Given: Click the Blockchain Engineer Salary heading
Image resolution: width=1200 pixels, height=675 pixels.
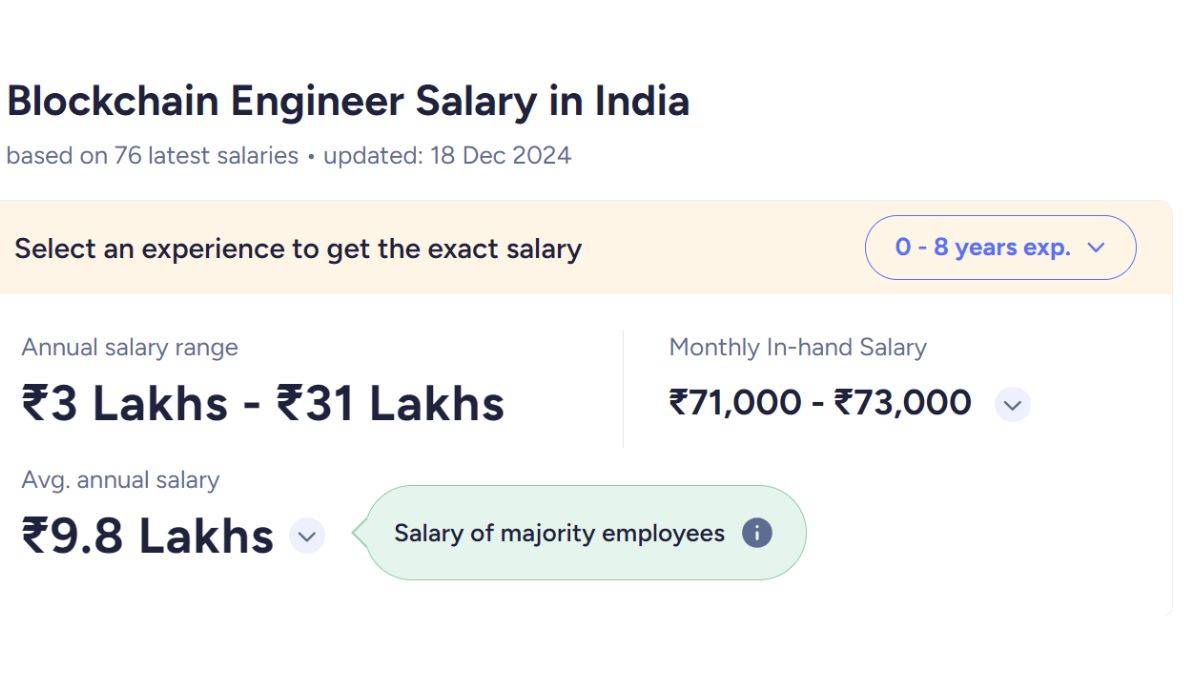Looking at the screenshot, I should coord(348,100).
